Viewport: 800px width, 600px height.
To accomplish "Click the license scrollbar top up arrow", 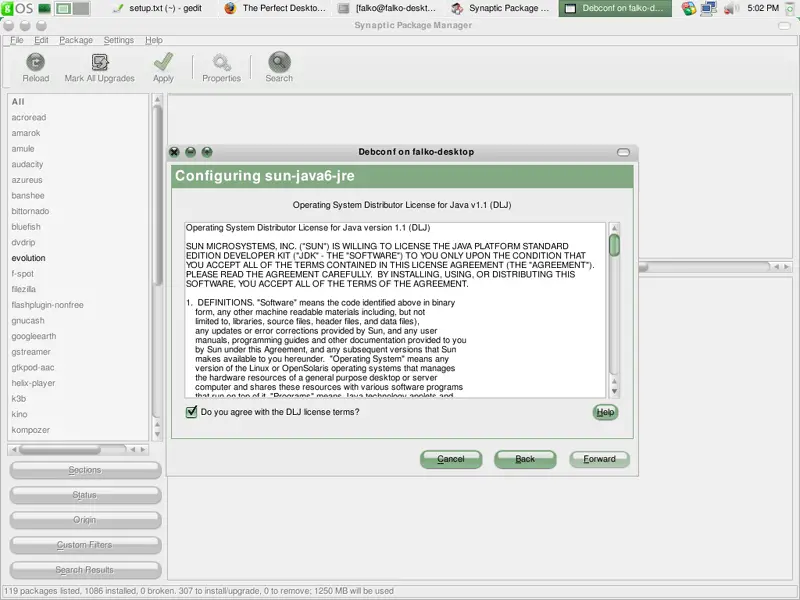I will click(614, 228).
